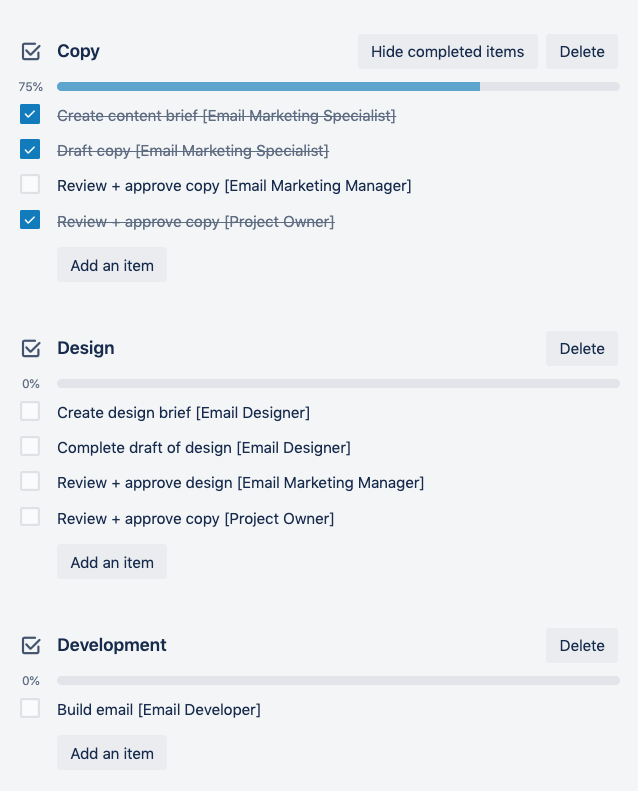The height and width of the screenshot is (791, 638).
Task: Uncheck the completed Project Owner copy review
Action: point(30,220)
